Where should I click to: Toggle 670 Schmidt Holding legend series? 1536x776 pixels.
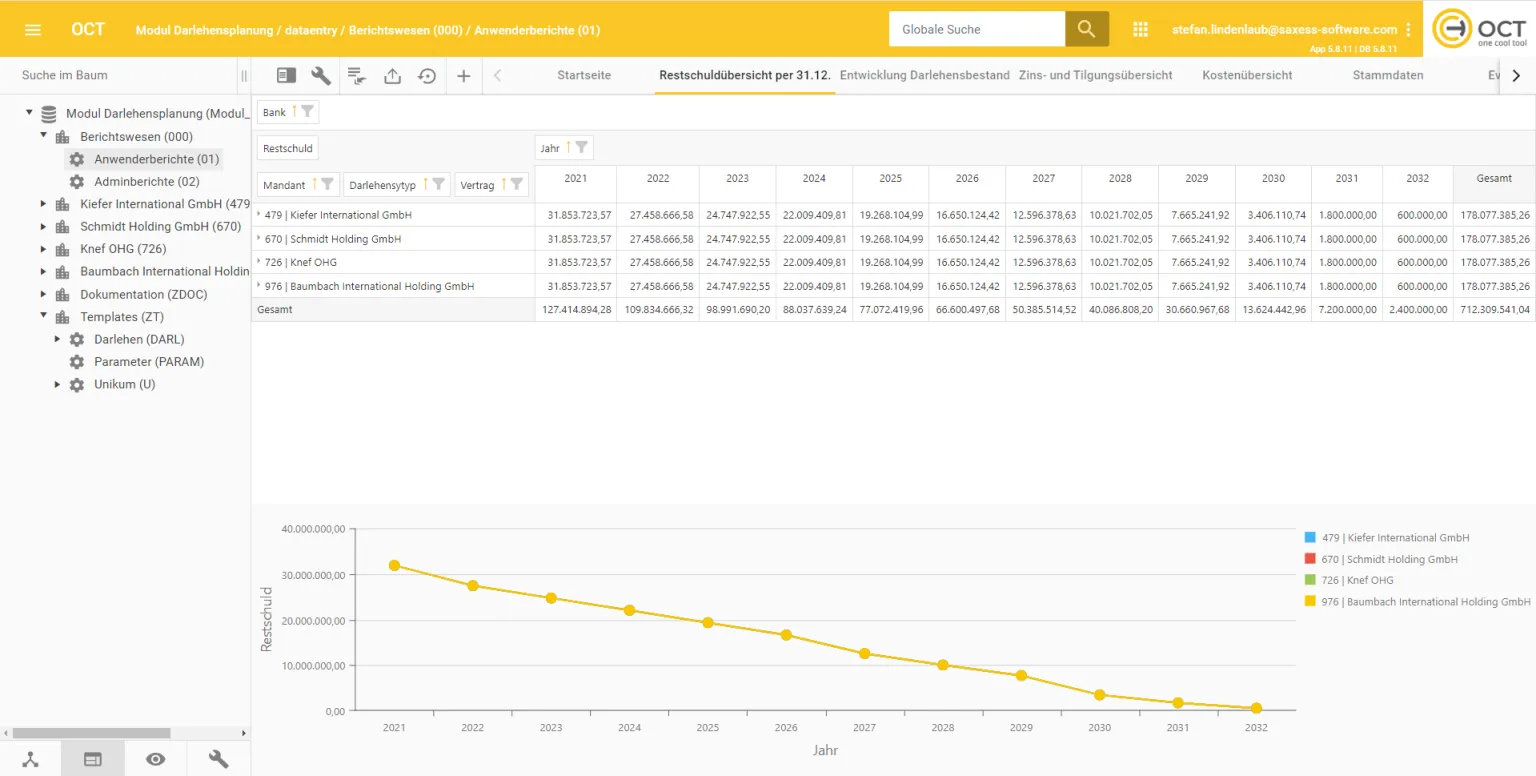coord(1388,559)
